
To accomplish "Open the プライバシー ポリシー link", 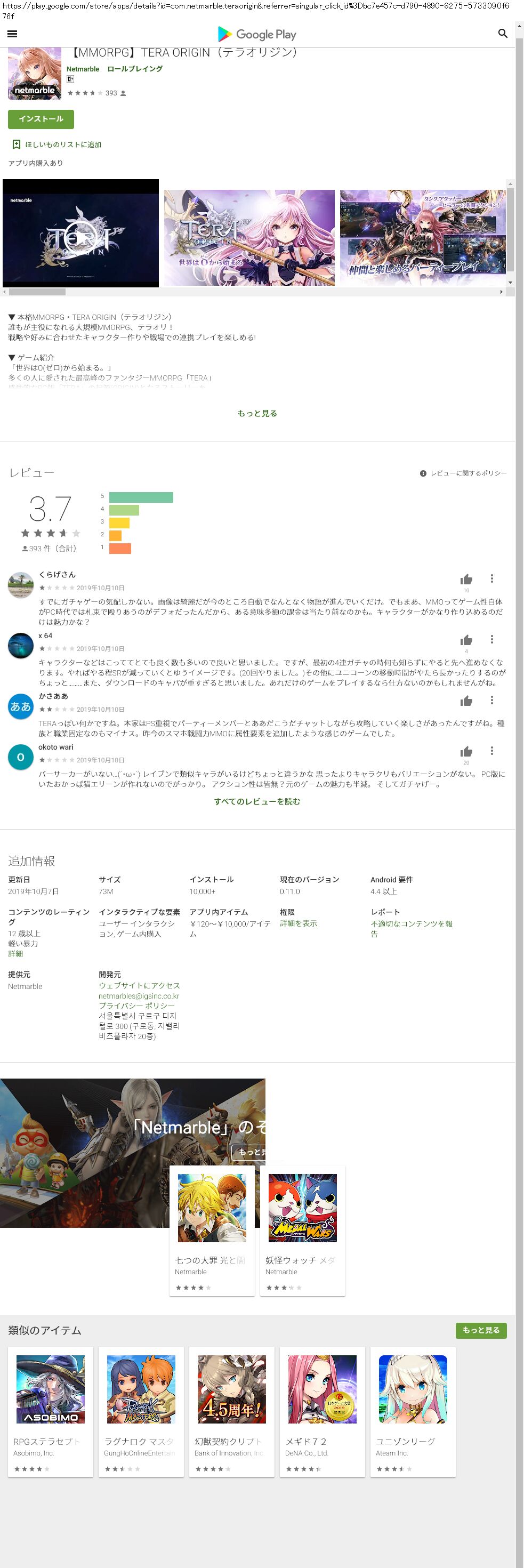I will (137, 1006).
